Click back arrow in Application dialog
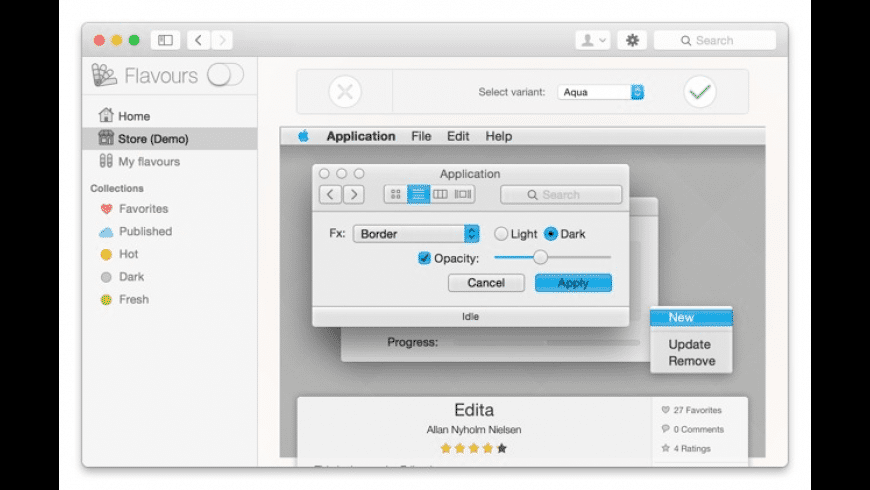The height and width of the screenshot is (490, 870). click(x=330, y=195)
